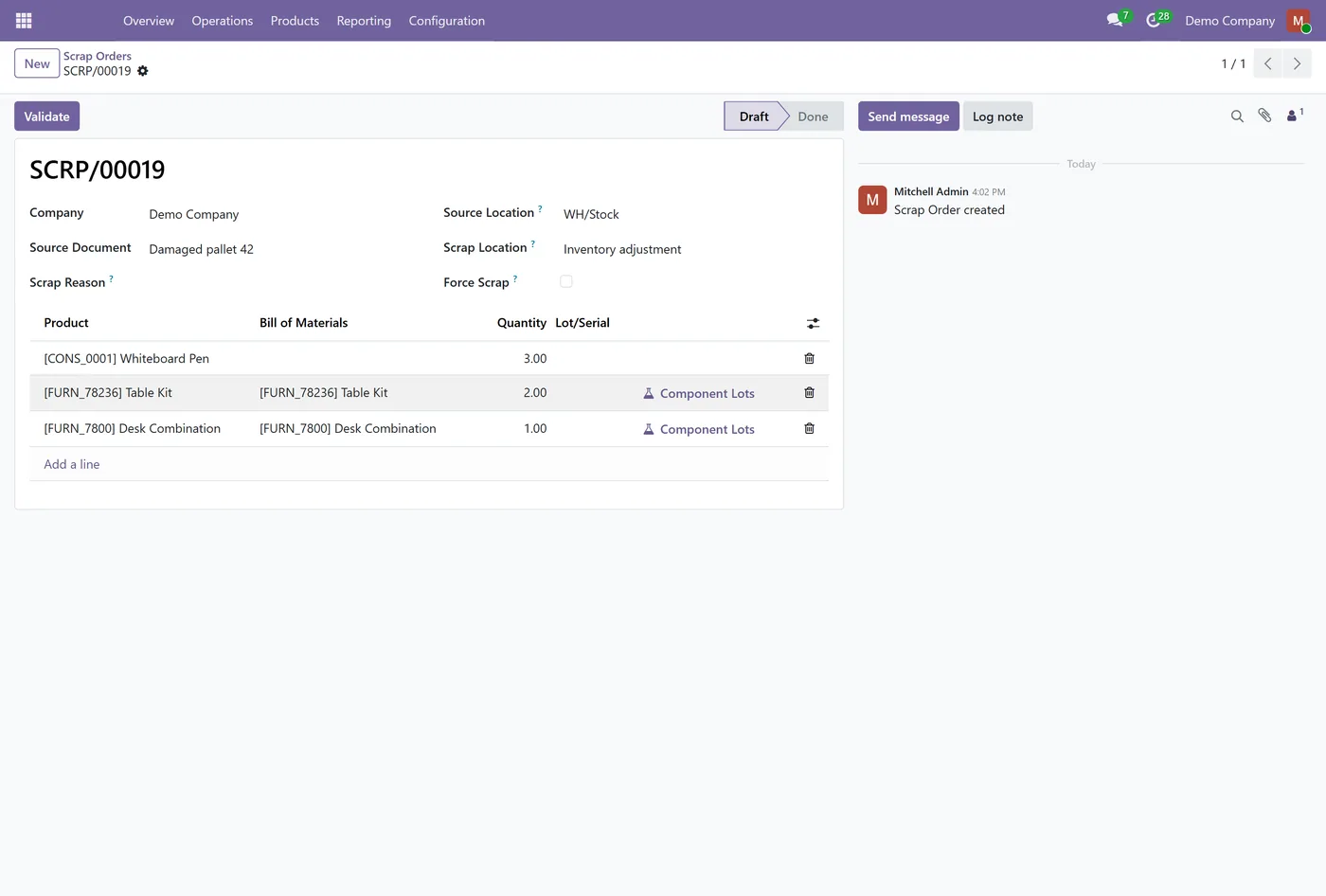Select [FURN_7800] Desk Combination product cell
The height and width of the screenshot is (896, 1326).
pyautogui.click(x=144, y=428)
